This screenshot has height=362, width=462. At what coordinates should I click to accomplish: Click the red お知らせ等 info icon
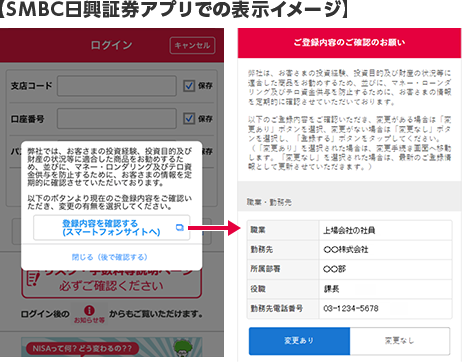(x=89, y=311)
